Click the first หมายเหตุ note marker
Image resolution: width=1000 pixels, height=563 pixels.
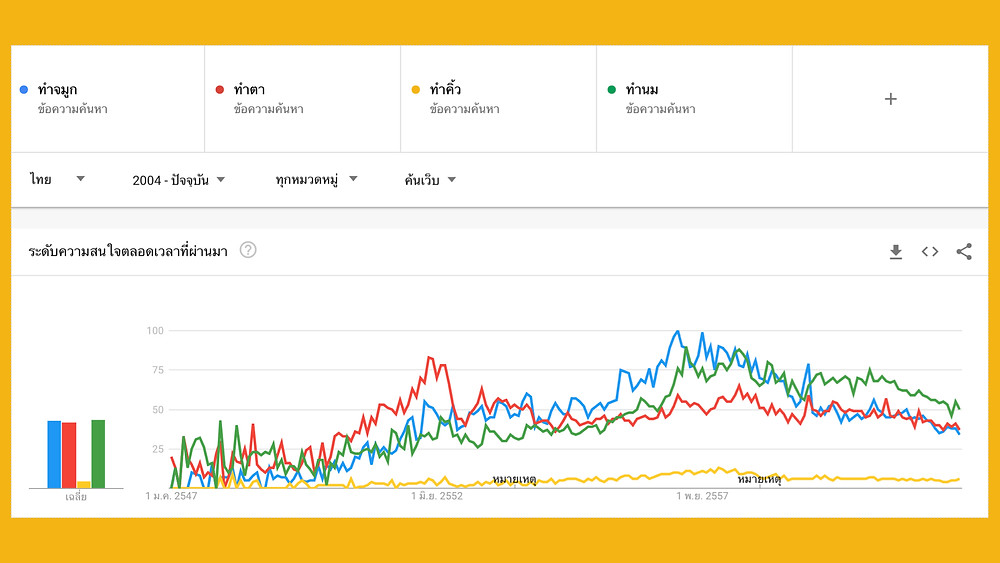(x=514, y=479)
